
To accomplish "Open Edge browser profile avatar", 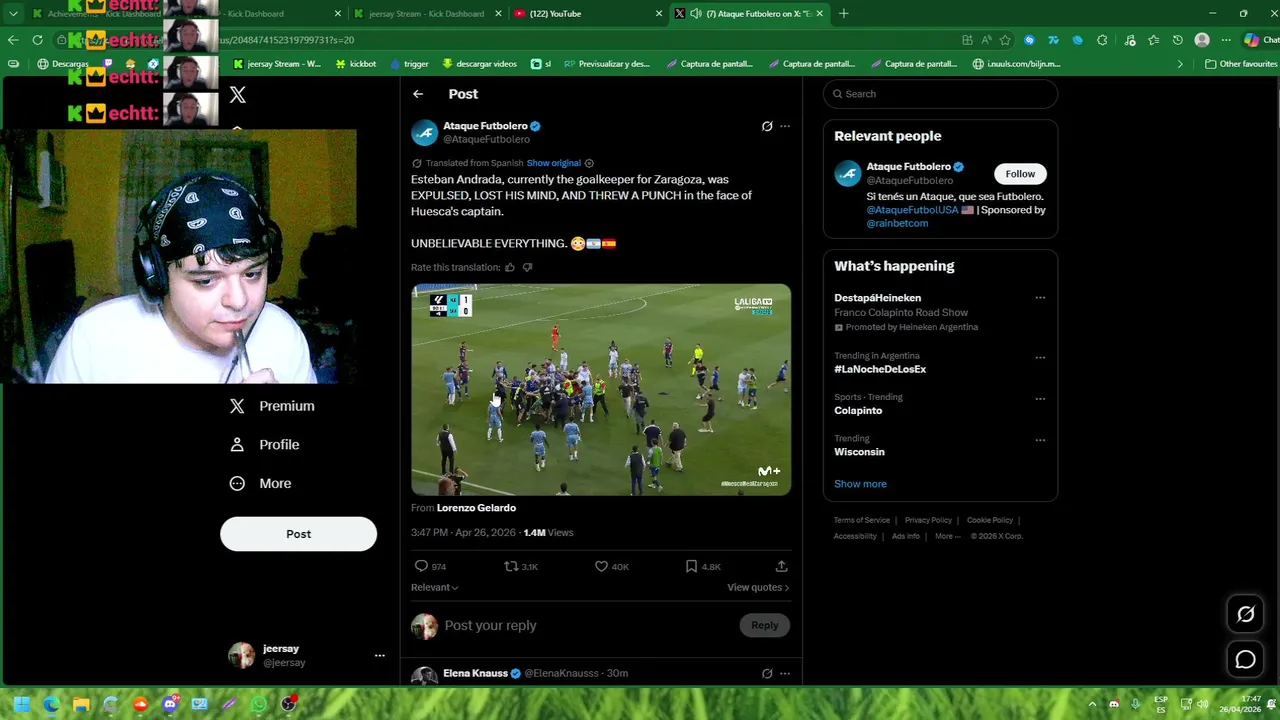I will click(1202, 40).
